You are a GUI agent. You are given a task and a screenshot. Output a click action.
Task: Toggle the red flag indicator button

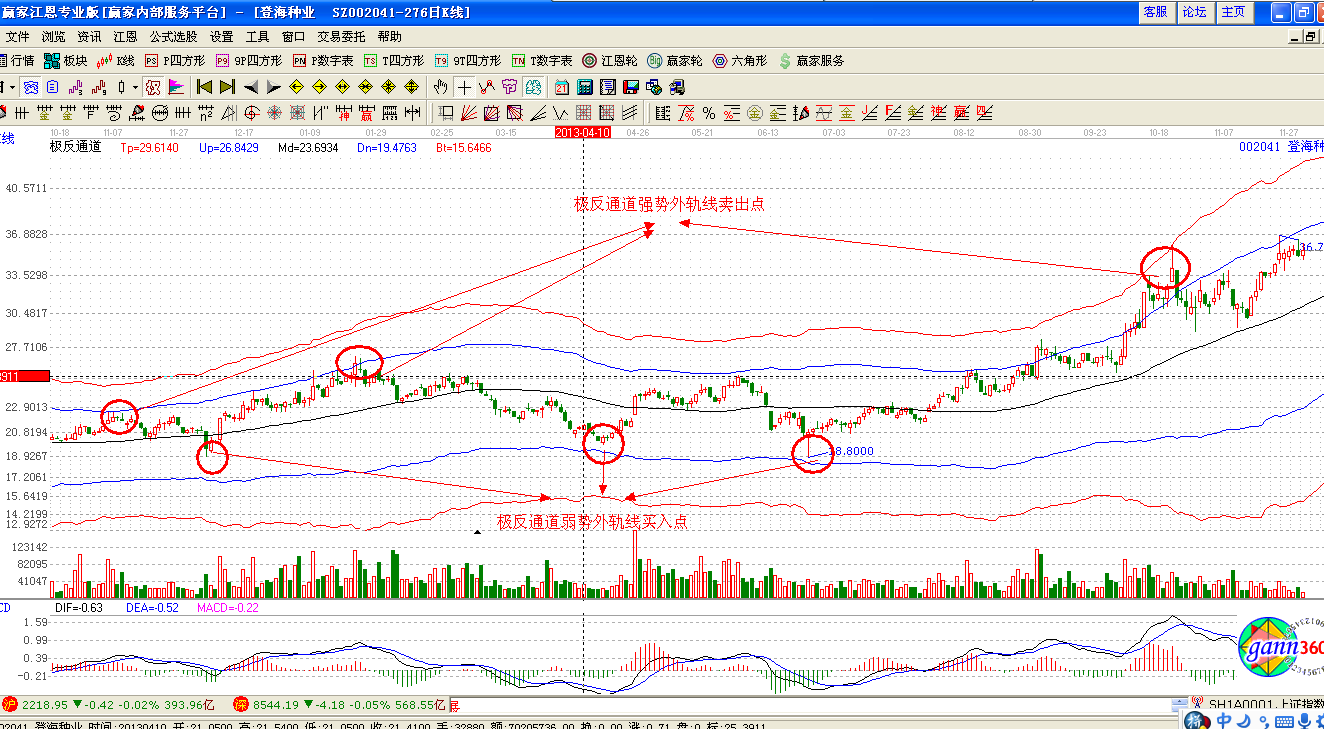(176, 87)
